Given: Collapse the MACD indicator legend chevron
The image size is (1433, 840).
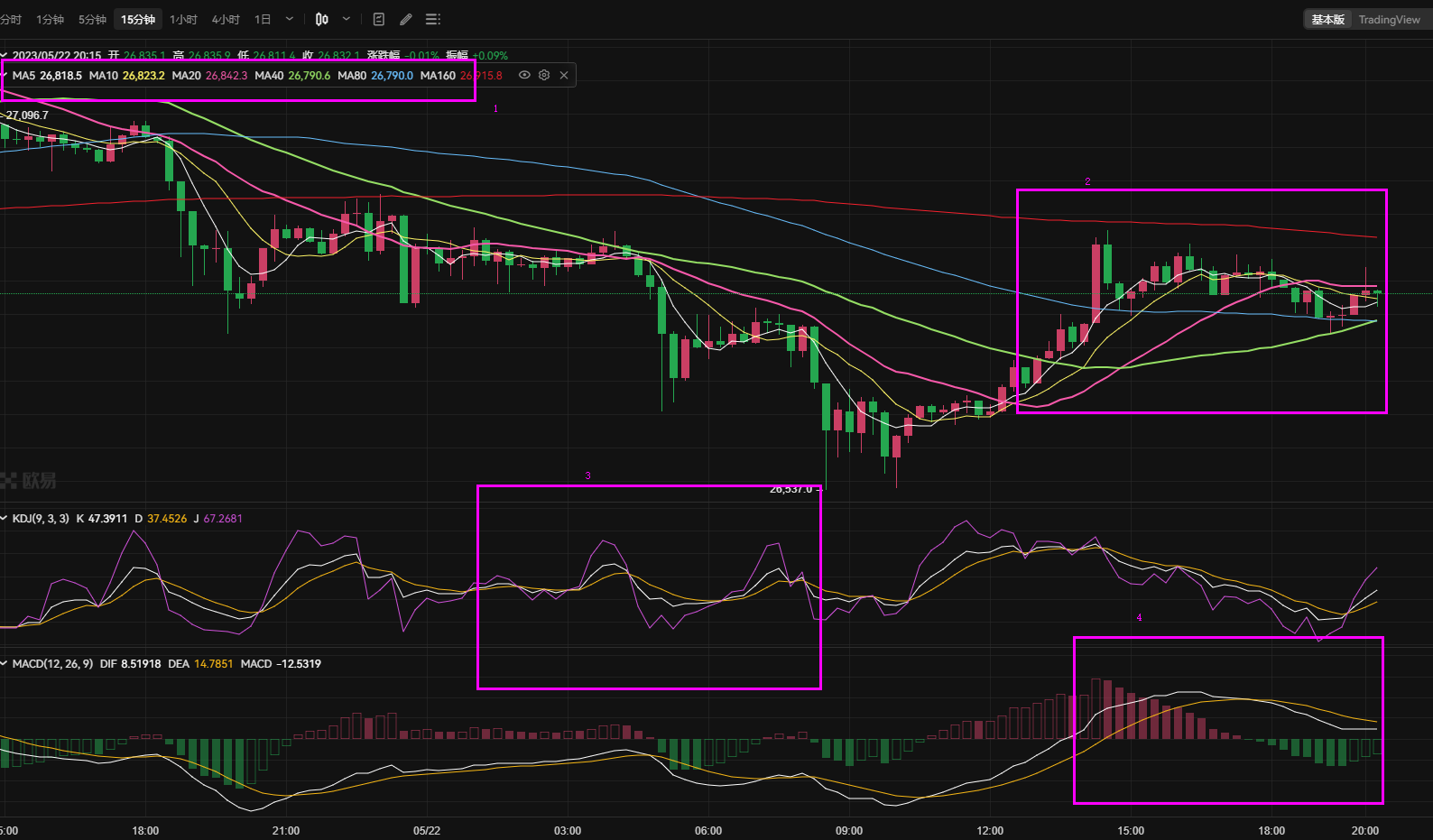Looking at the screenshot, I should [5, 663].
